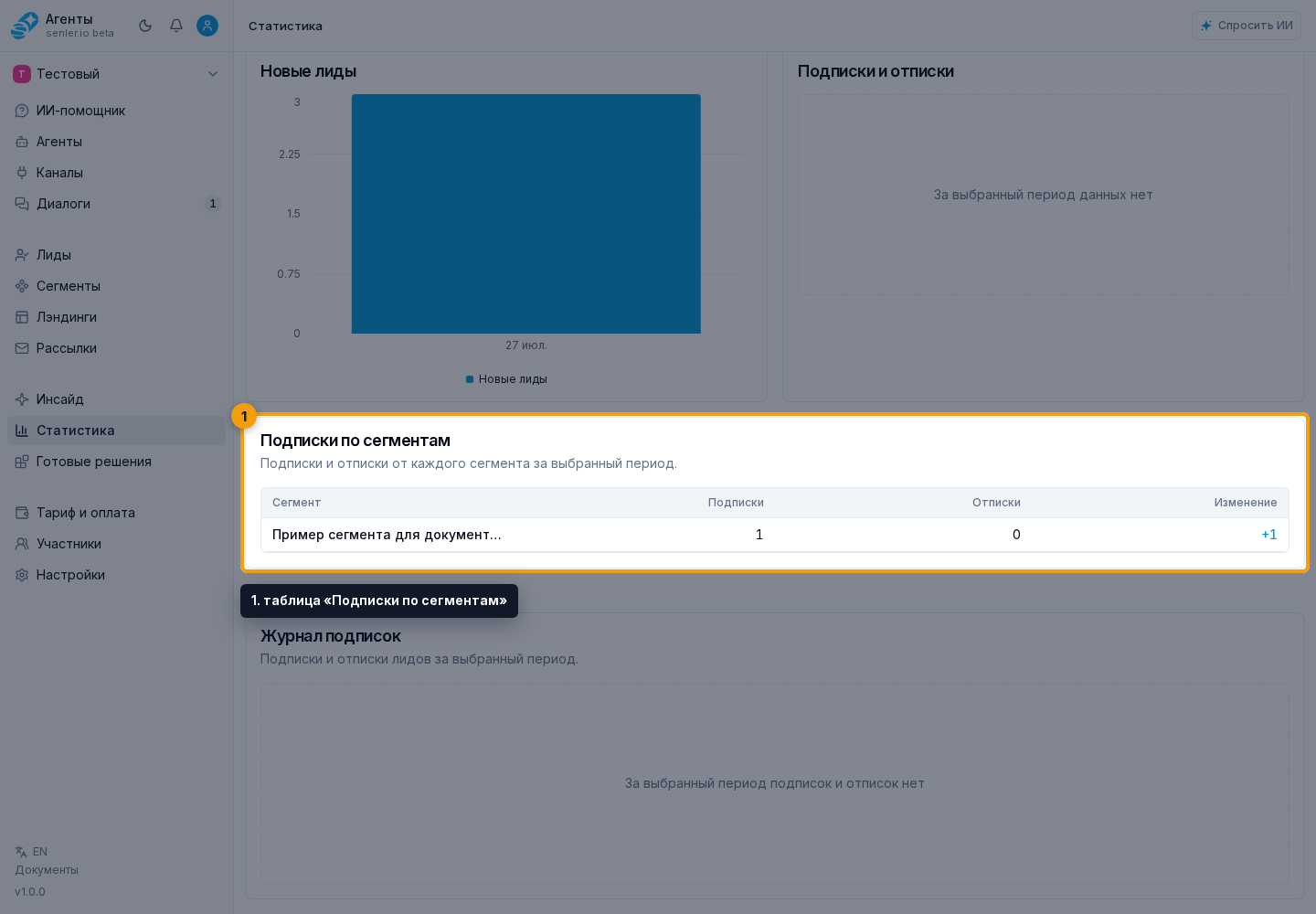Screen dimensions: 1316x914
Task: Click the Изменение column header
Action: click(1246, 503)
